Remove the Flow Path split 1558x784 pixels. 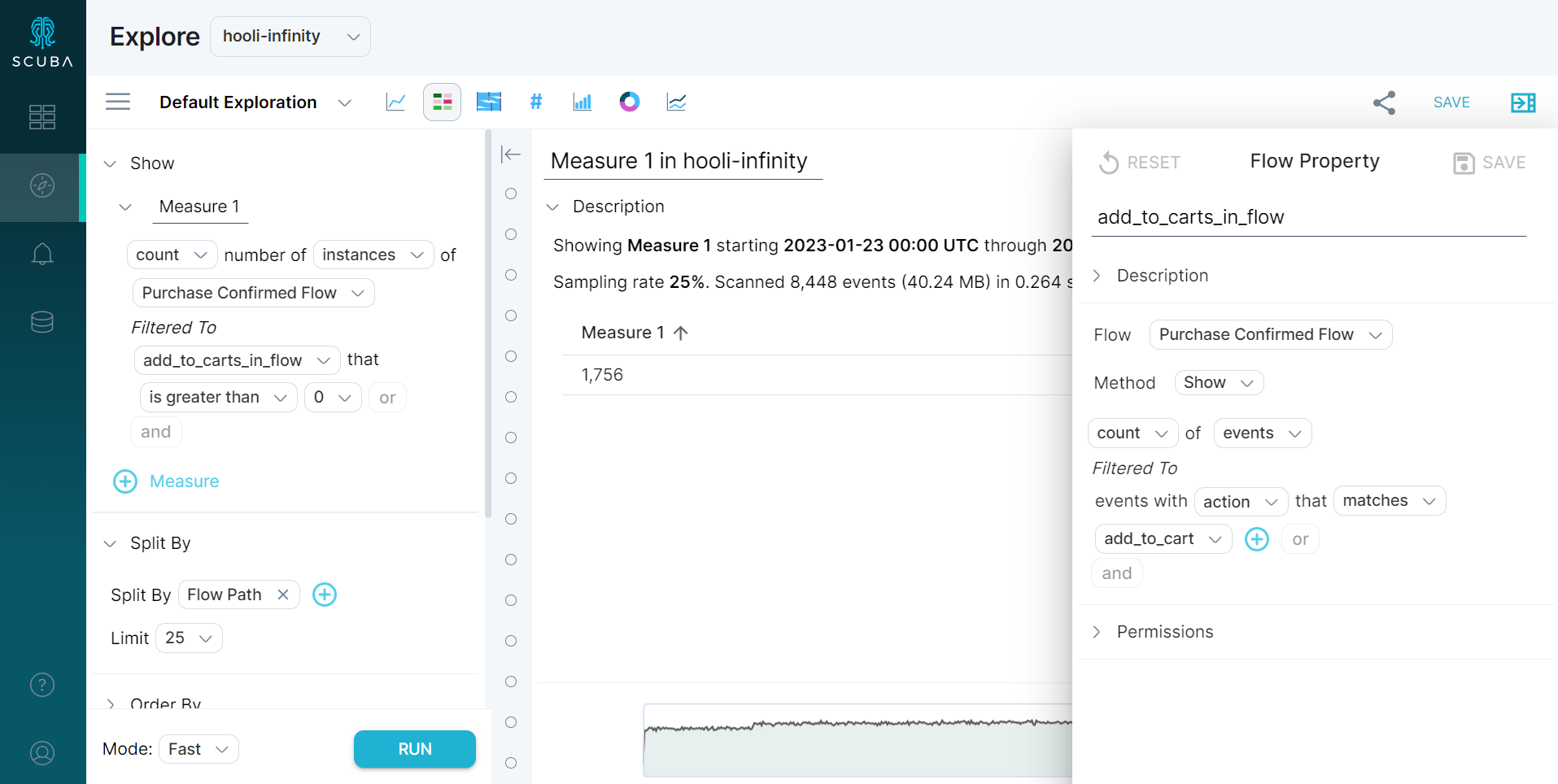[x=283, y=595]
